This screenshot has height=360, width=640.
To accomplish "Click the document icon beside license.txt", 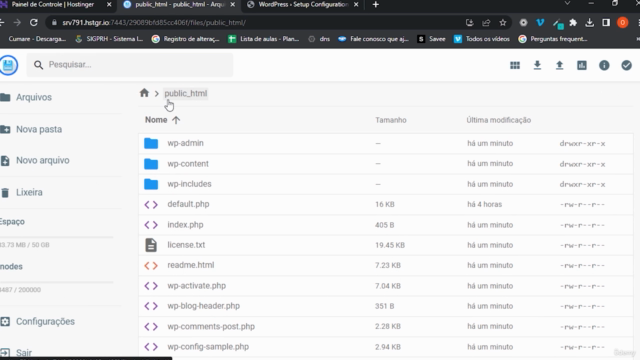I will [x=151, y=245].
